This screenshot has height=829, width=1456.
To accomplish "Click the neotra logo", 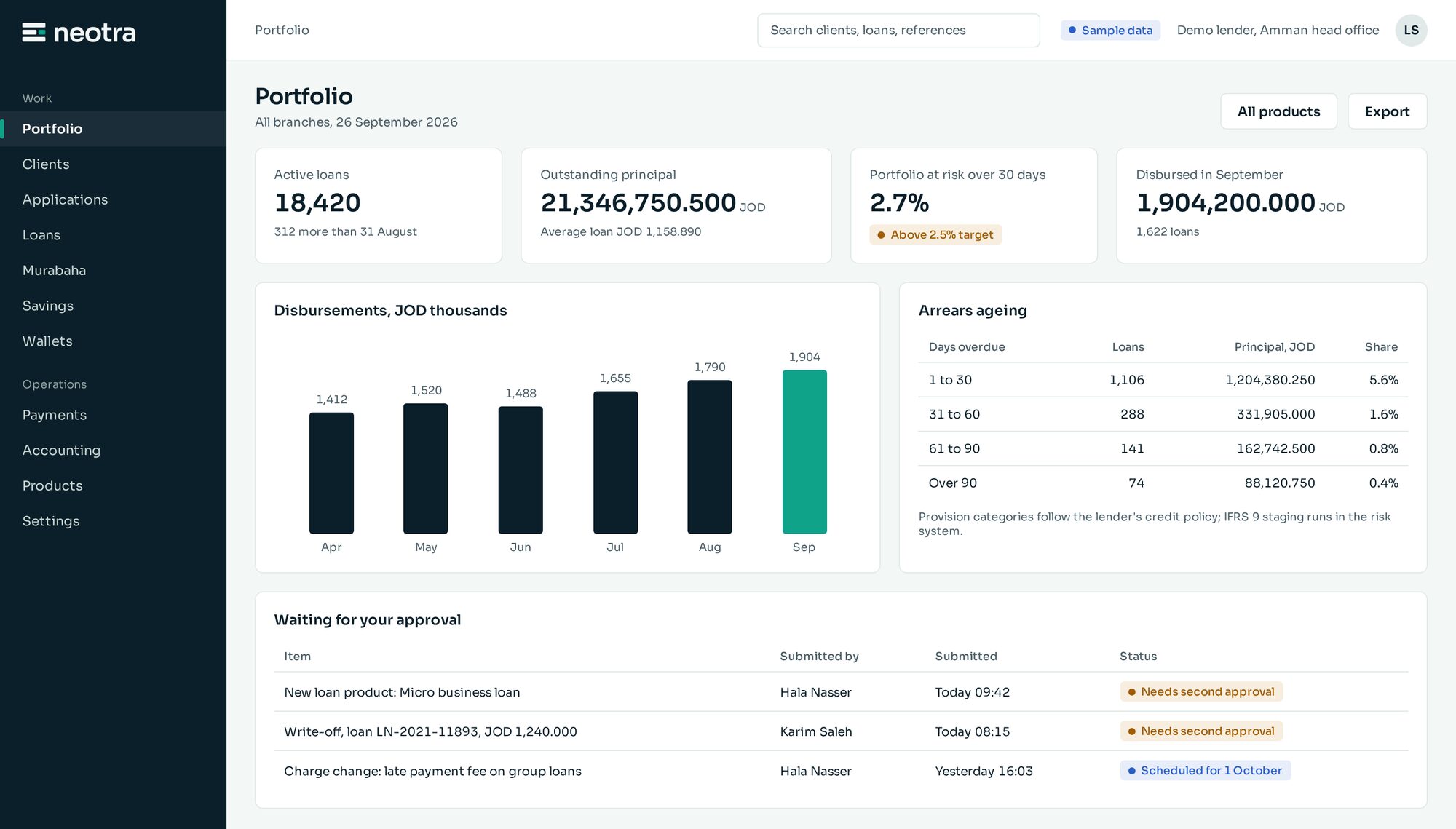I will pyautogui.click(x=79, y=32).
